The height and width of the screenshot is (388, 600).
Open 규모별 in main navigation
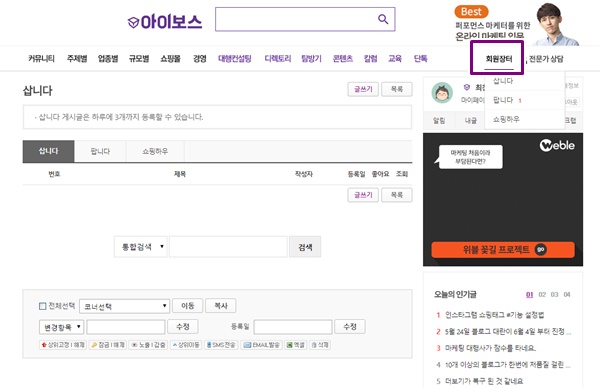coord(139,59)
